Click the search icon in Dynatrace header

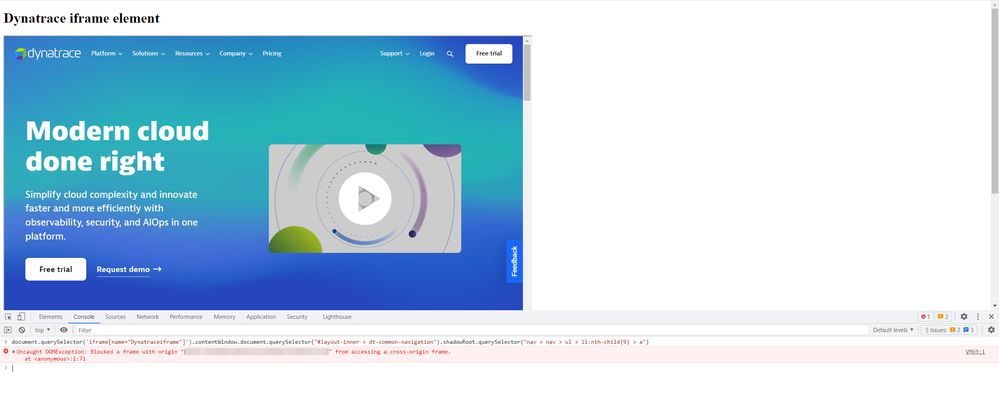[450, 54]
